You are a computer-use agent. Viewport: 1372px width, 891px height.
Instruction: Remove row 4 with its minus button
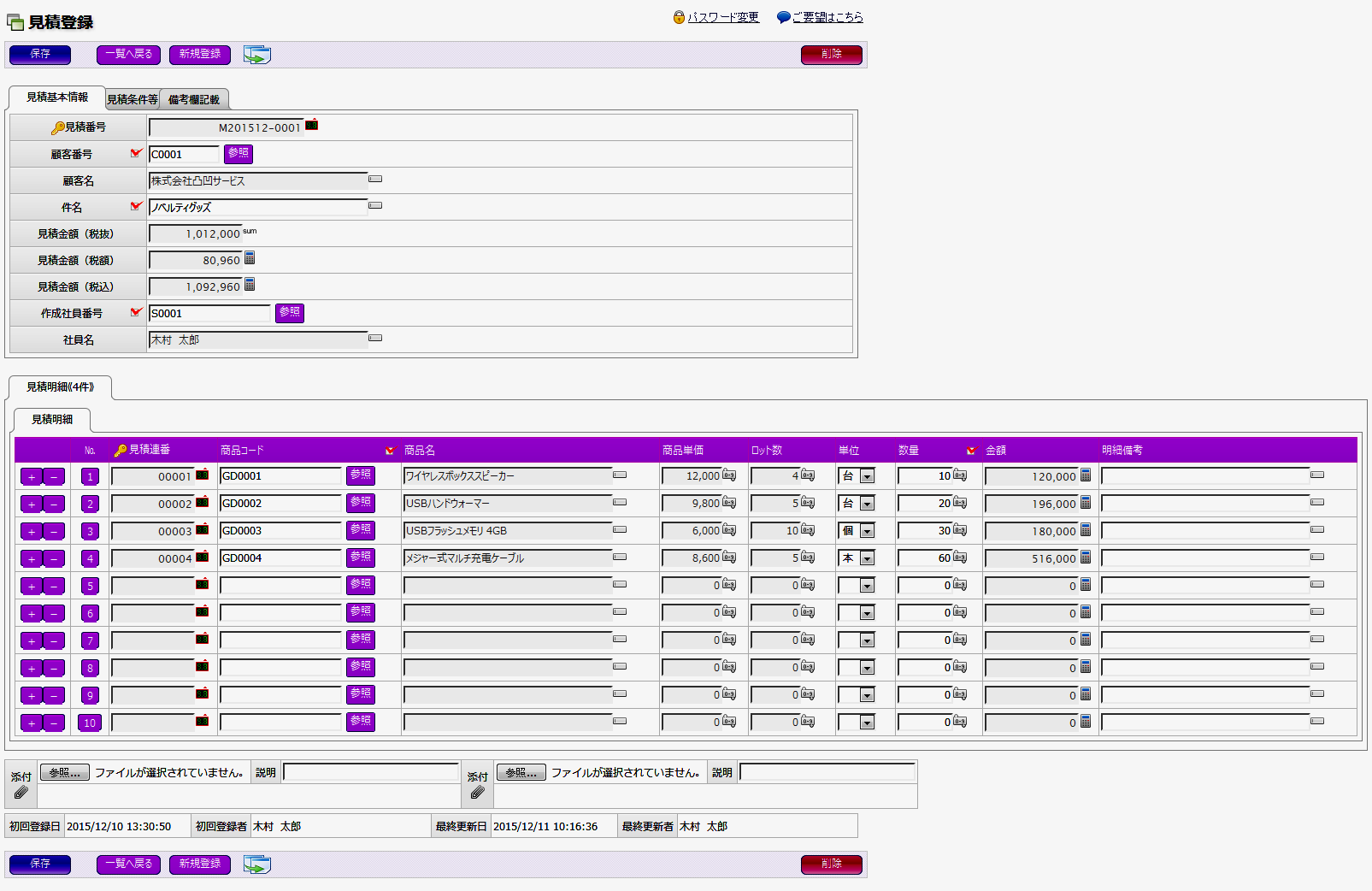(54, 559)
